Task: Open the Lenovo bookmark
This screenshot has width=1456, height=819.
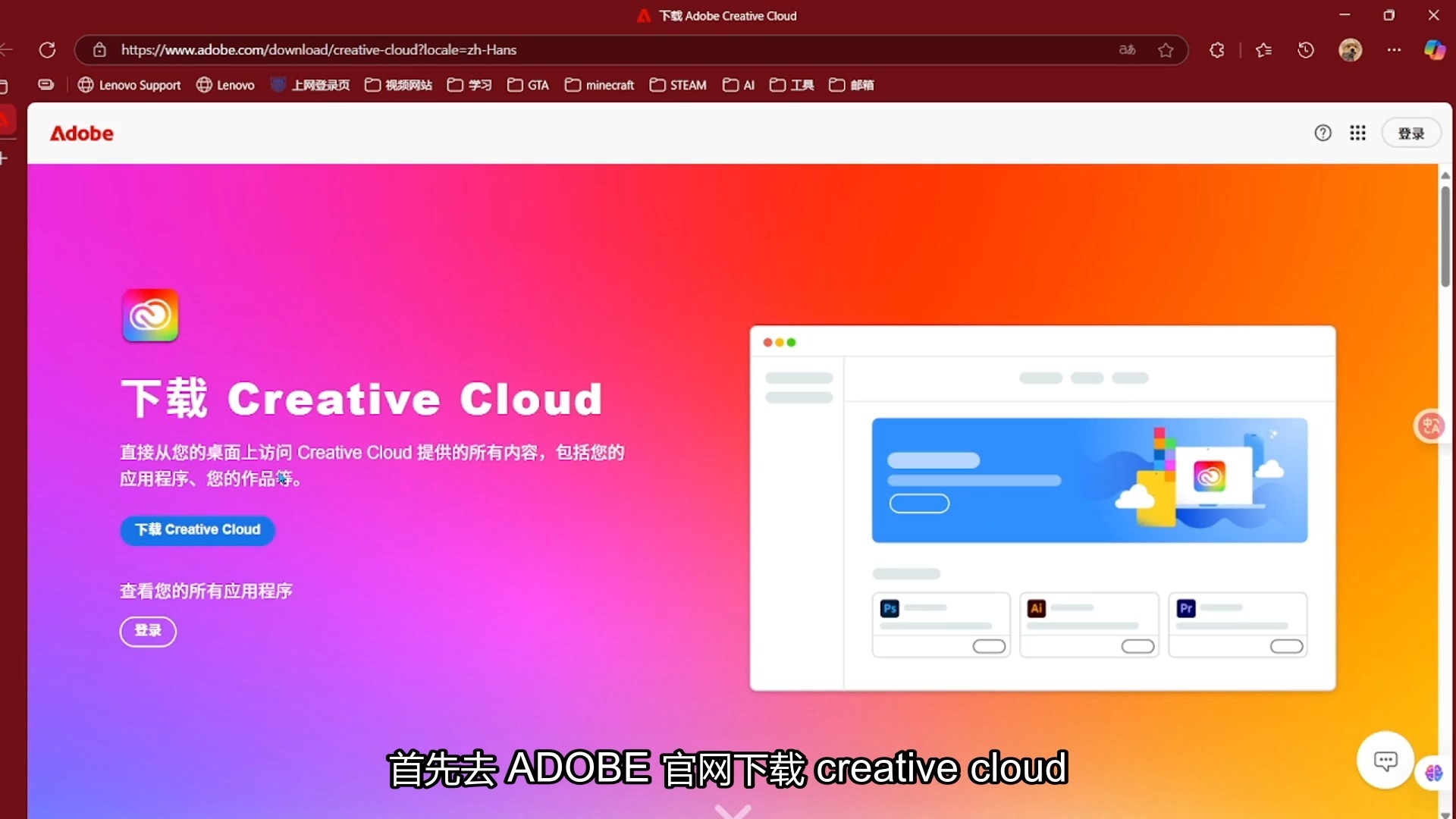Action: point(225,85)
